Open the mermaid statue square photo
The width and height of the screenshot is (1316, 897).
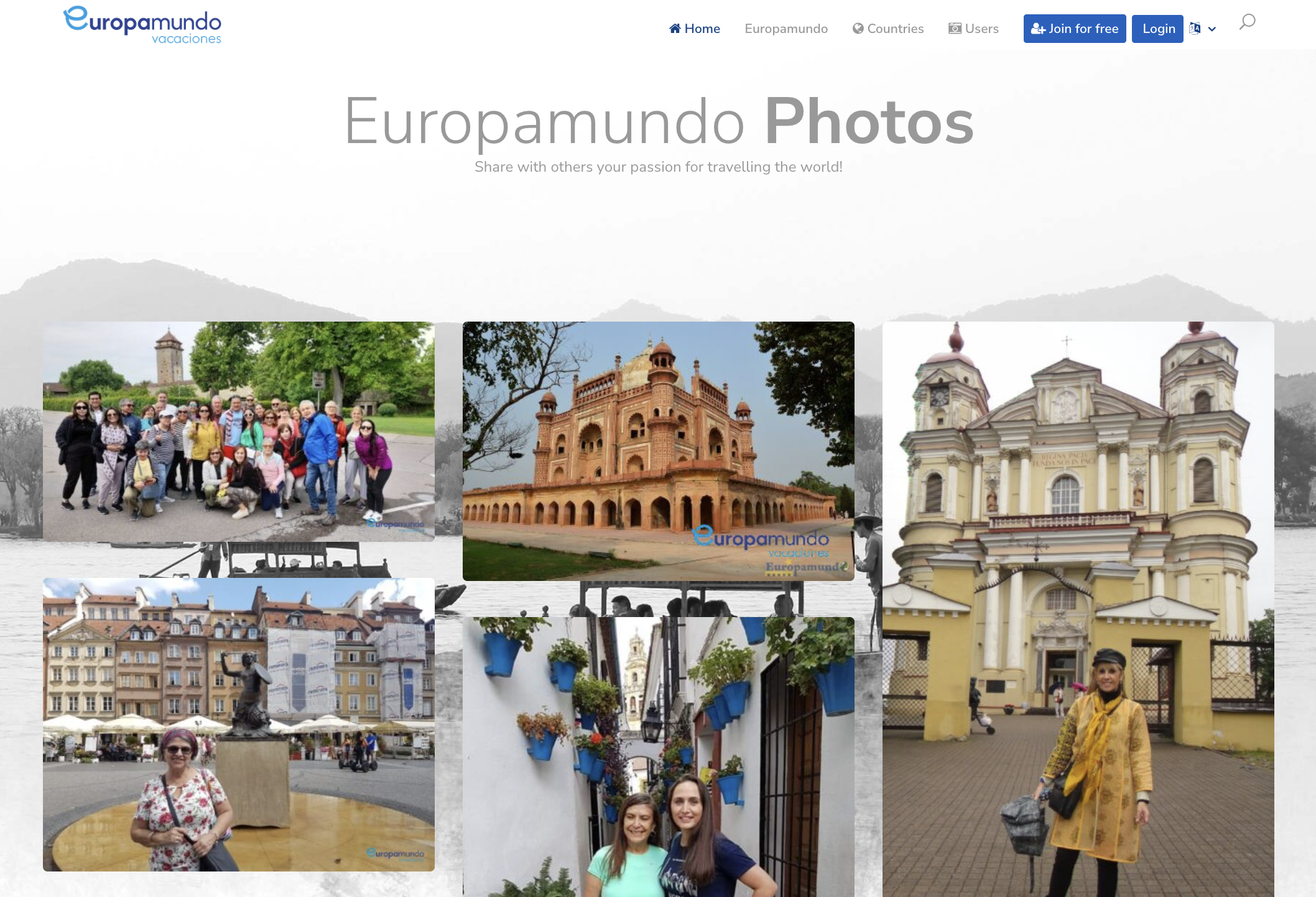[x=239, y=724]
